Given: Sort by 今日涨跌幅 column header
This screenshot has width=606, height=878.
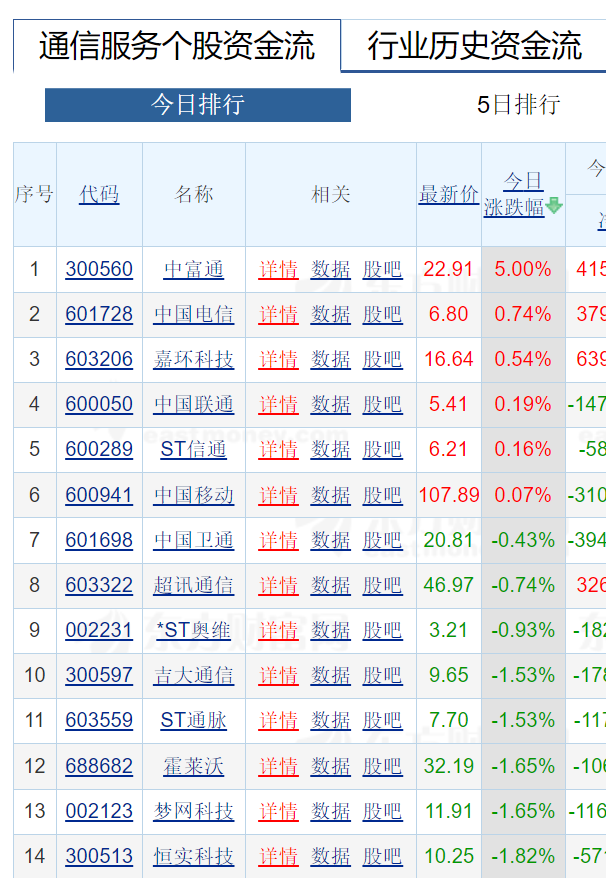Looking at the screenshot, I should click(515, 194).
